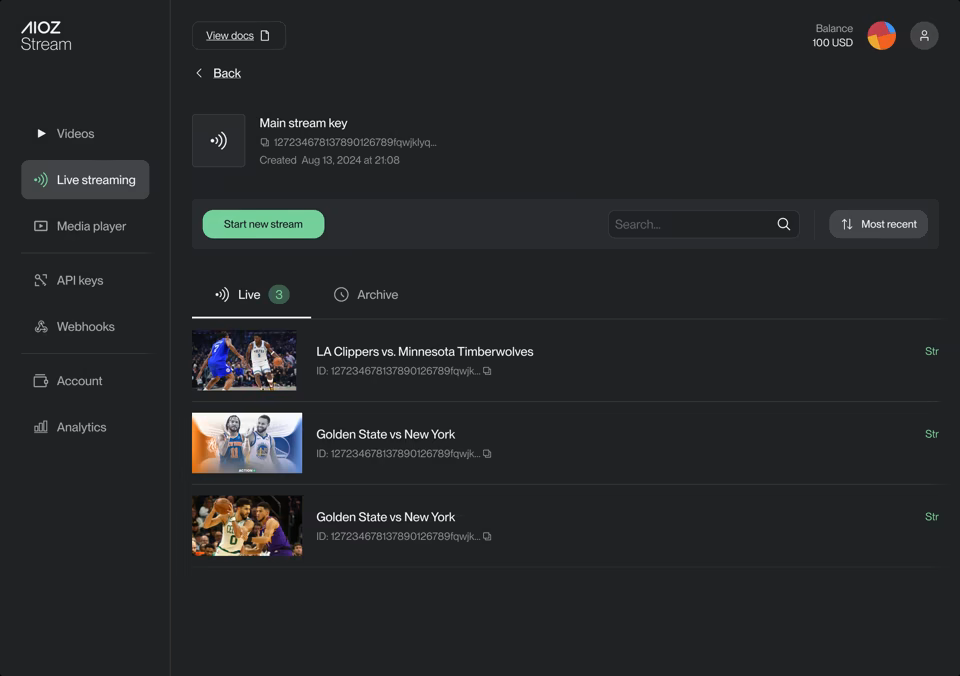The width and height of the screenshot is (960, 676).
Task: Click the API keys icon in sidebar
Action: coord(40,280)
